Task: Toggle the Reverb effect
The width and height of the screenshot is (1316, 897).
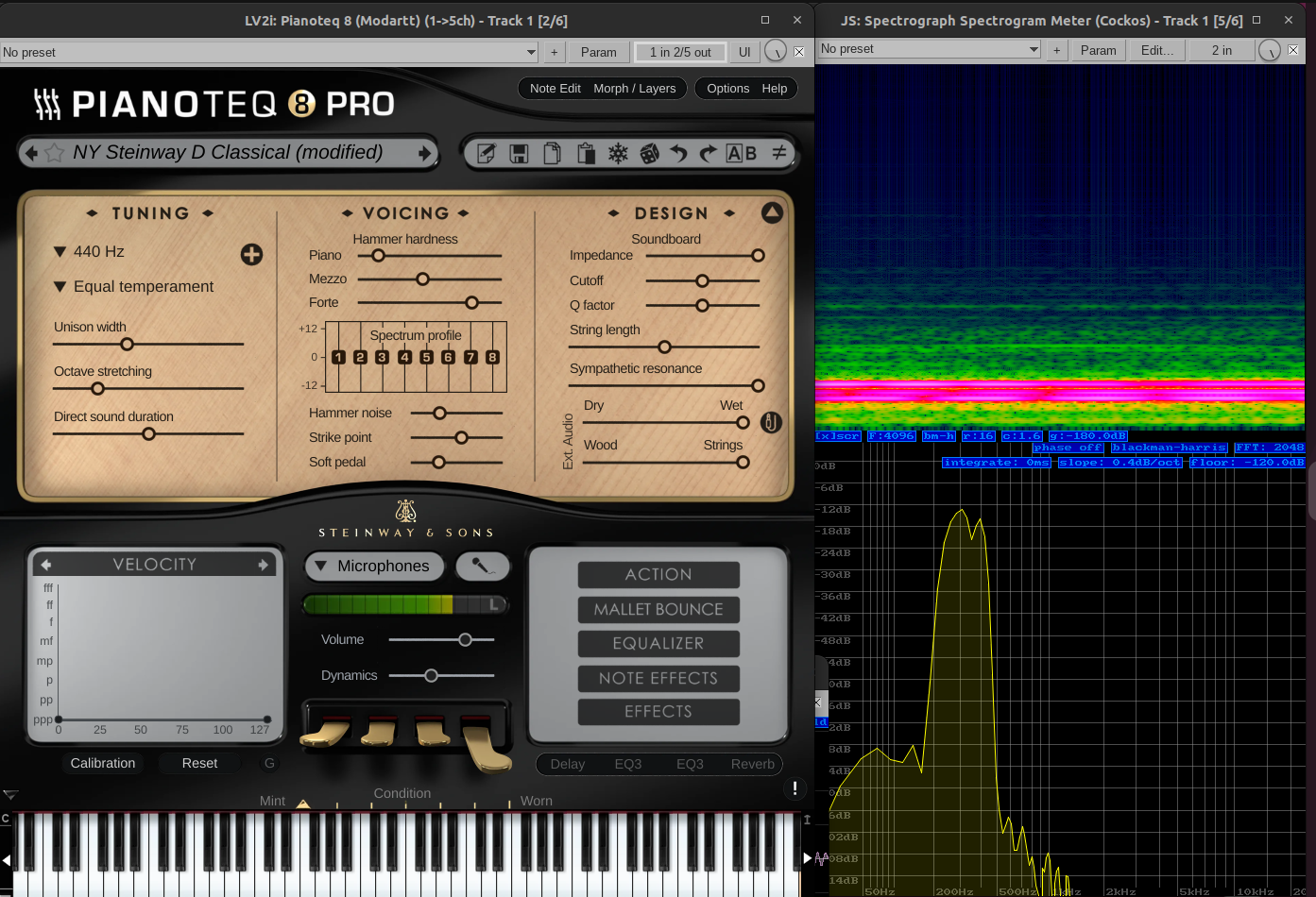Action: click(753, 764)
